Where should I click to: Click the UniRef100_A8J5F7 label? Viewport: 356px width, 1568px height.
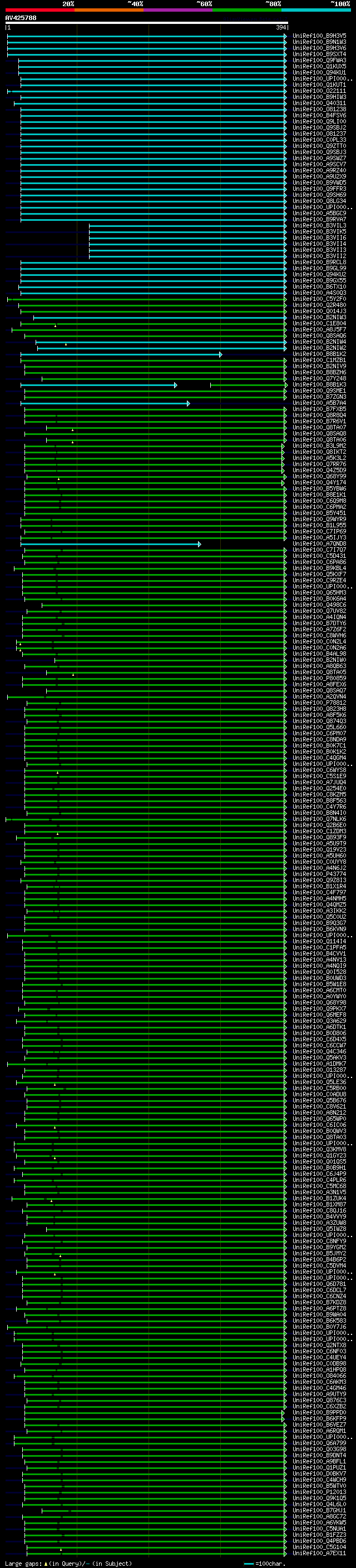pos(319,329)
